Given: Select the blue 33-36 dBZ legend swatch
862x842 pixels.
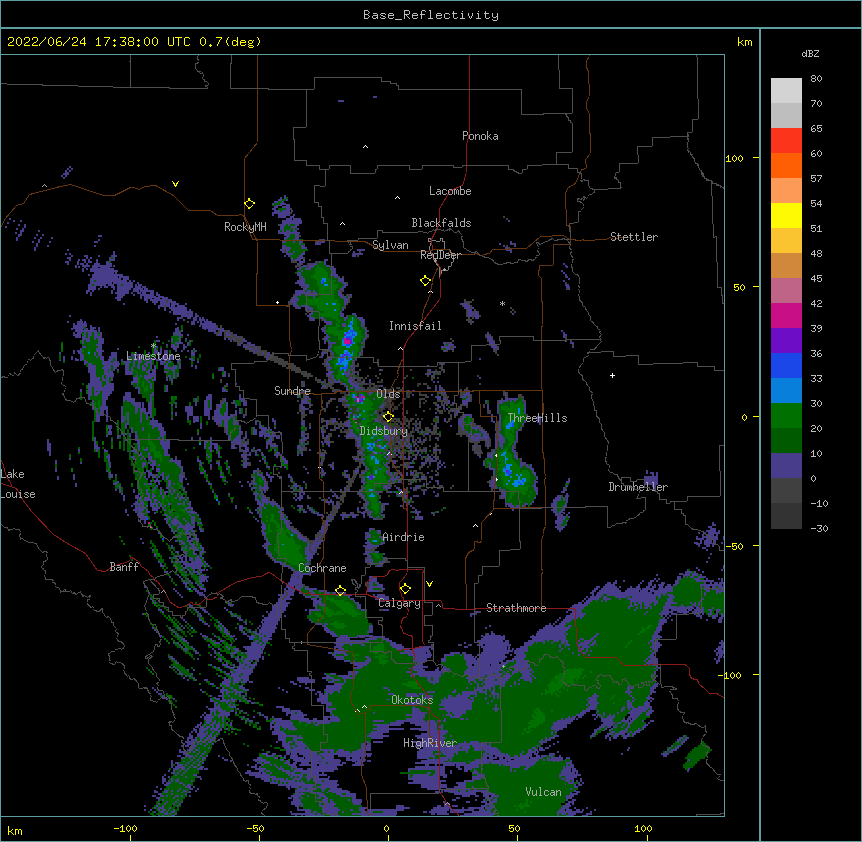Looking at the screenshot, I should (786, 366).
